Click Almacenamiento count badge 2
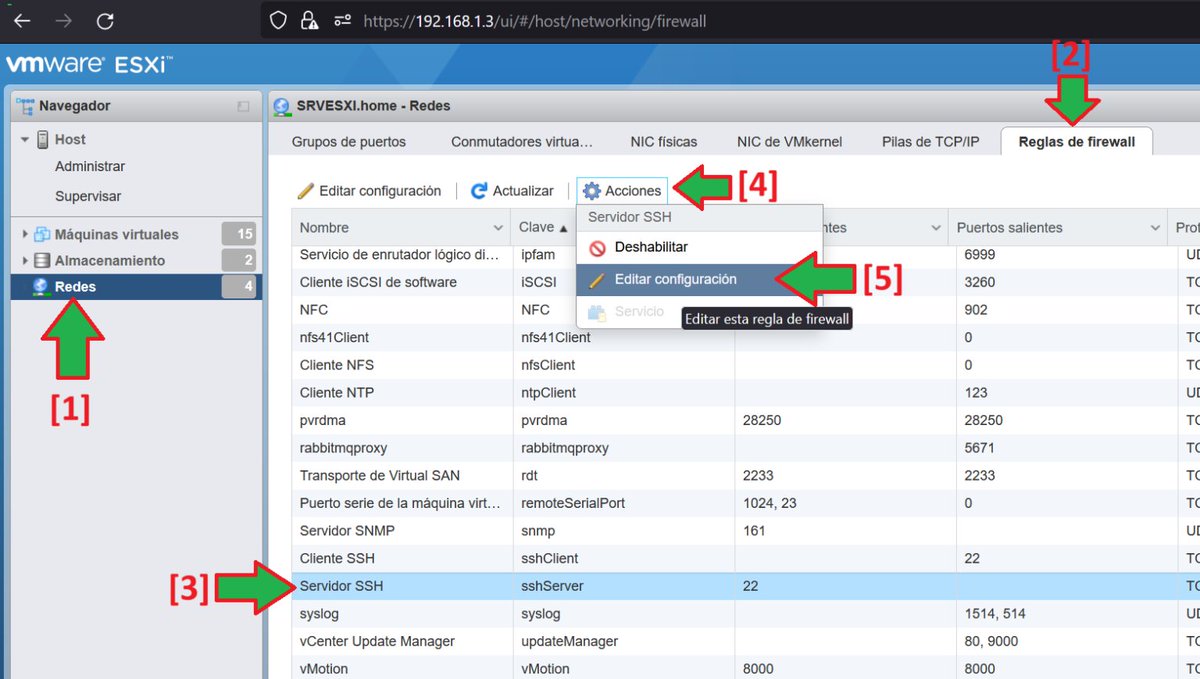This screenshot has width=1200, height=679. (239, 260)
